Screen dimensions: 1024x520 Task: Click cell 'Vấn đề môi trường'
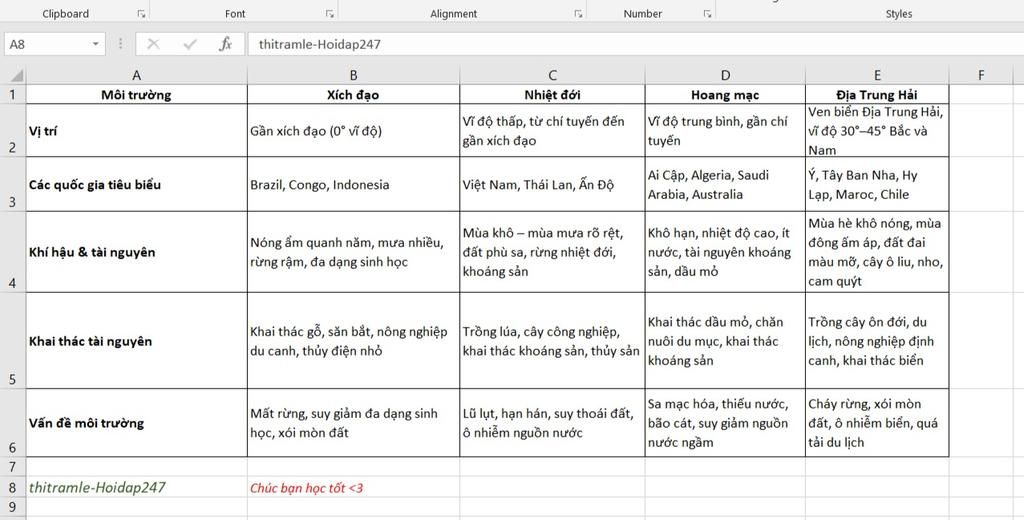tap(136, 422)
